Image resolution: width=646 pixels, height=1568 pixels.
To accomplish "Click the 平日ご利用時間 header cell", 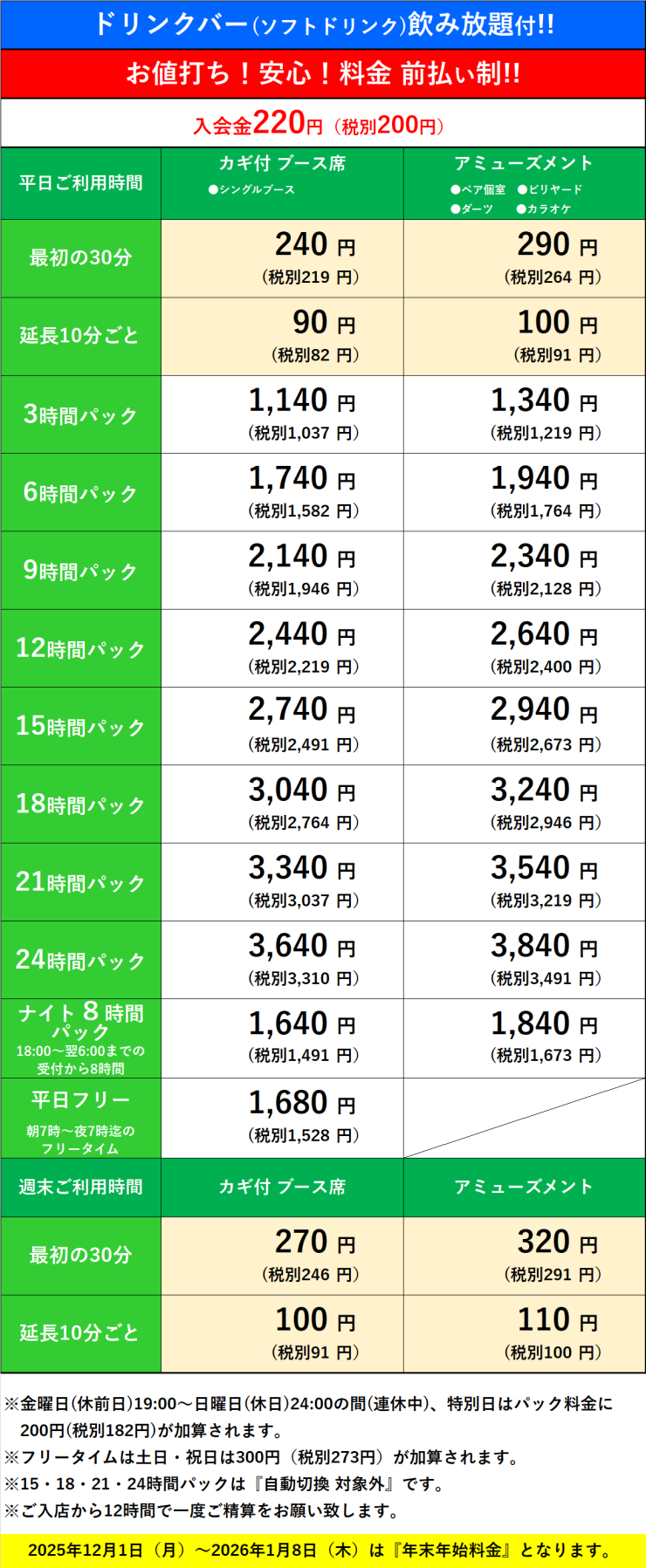I will point(80,183).
